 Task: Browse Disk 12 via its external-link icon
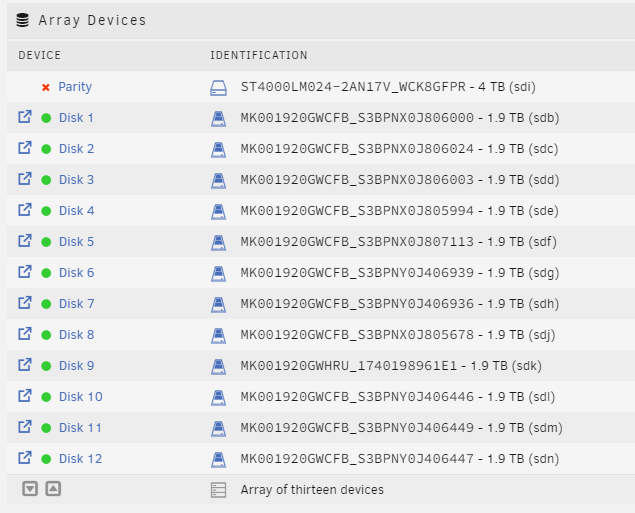point(25,457)
